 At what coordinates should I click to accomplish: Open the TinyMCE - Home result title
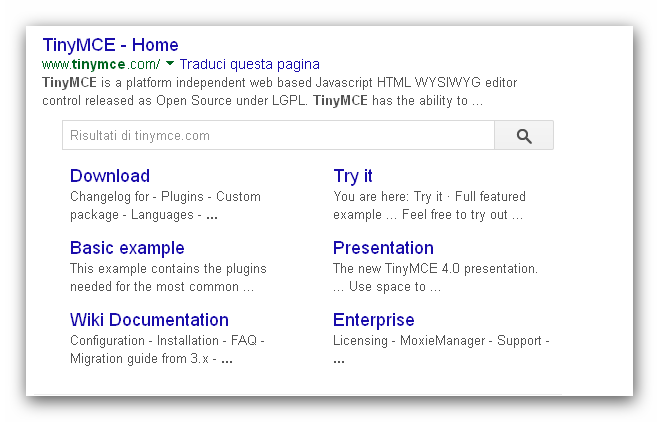coord(111,45)
